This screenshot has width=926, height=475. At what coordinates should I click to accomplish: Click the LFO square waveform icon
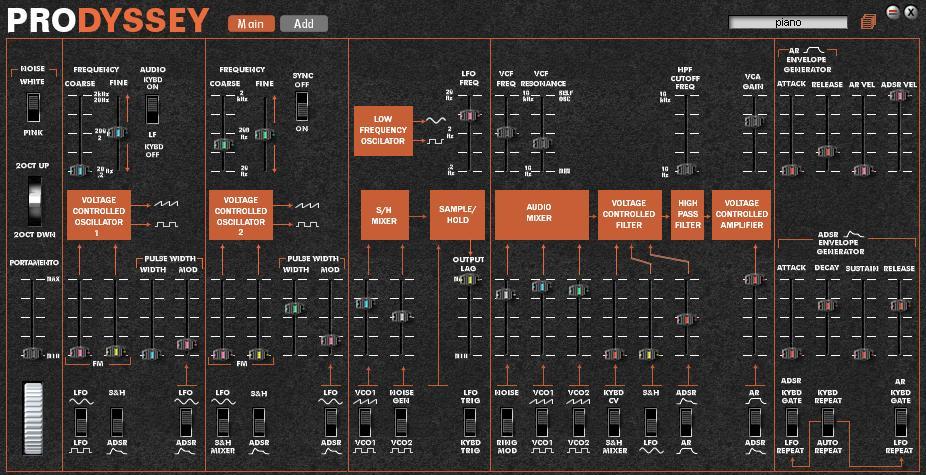438,142
